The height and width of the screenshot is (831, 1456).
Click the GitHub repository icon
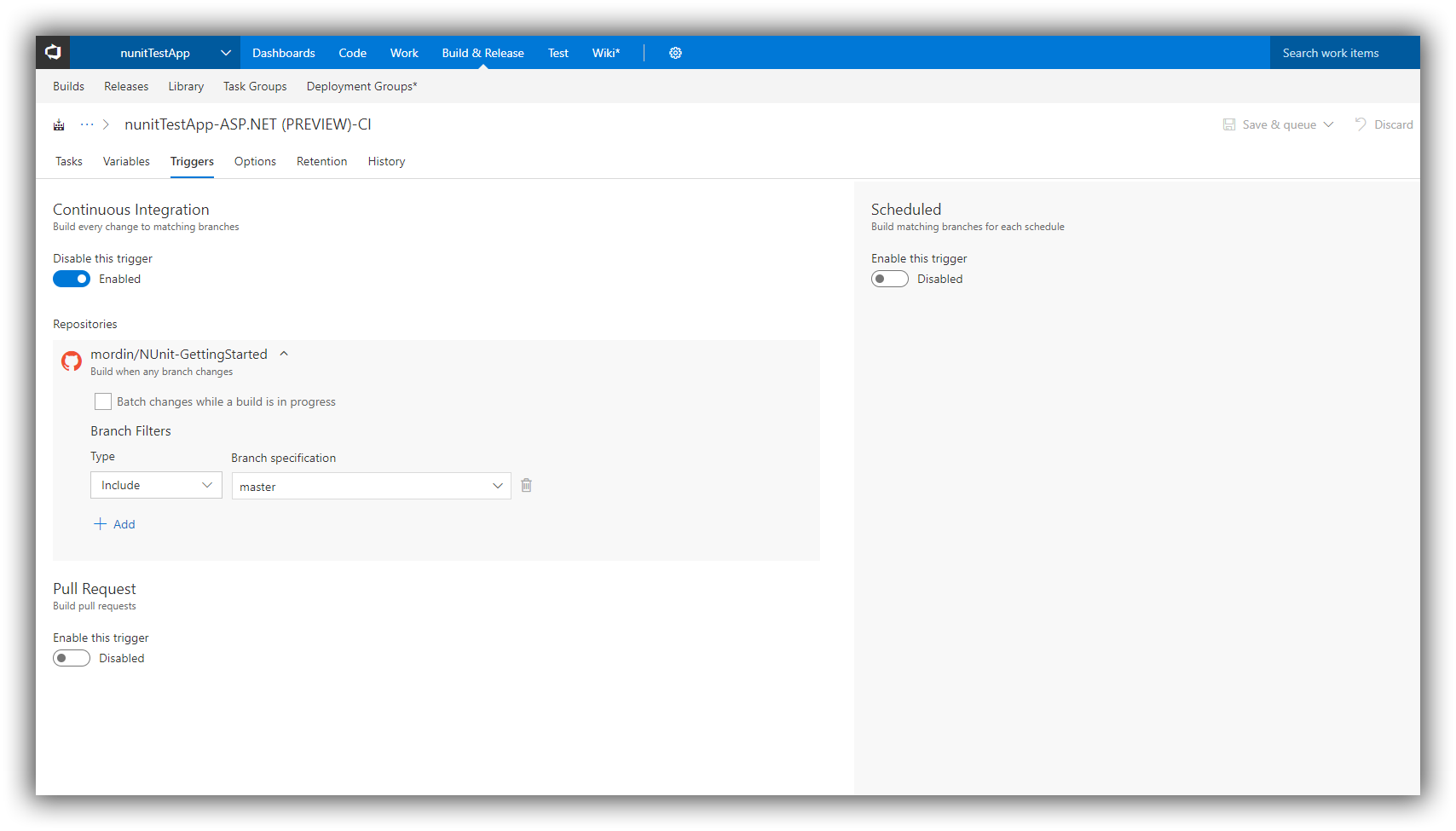(72, 361)
